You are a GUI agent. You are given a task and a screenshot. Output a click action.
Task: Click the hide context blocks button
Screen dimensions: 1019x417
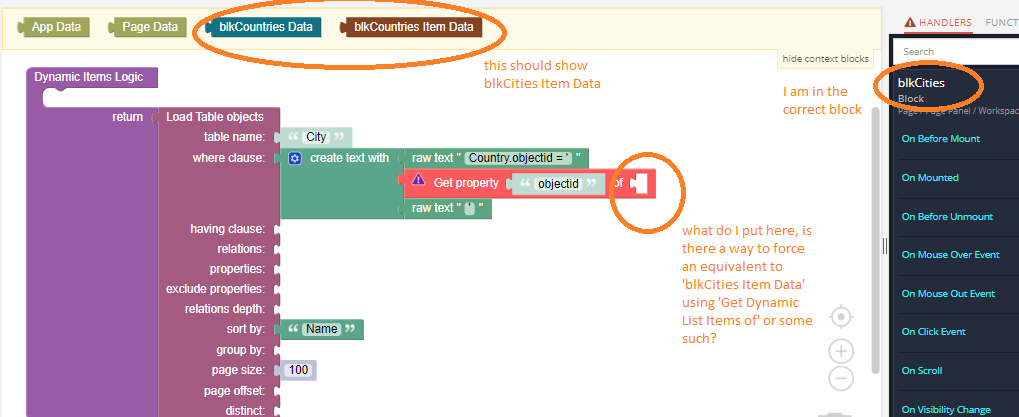825,59
